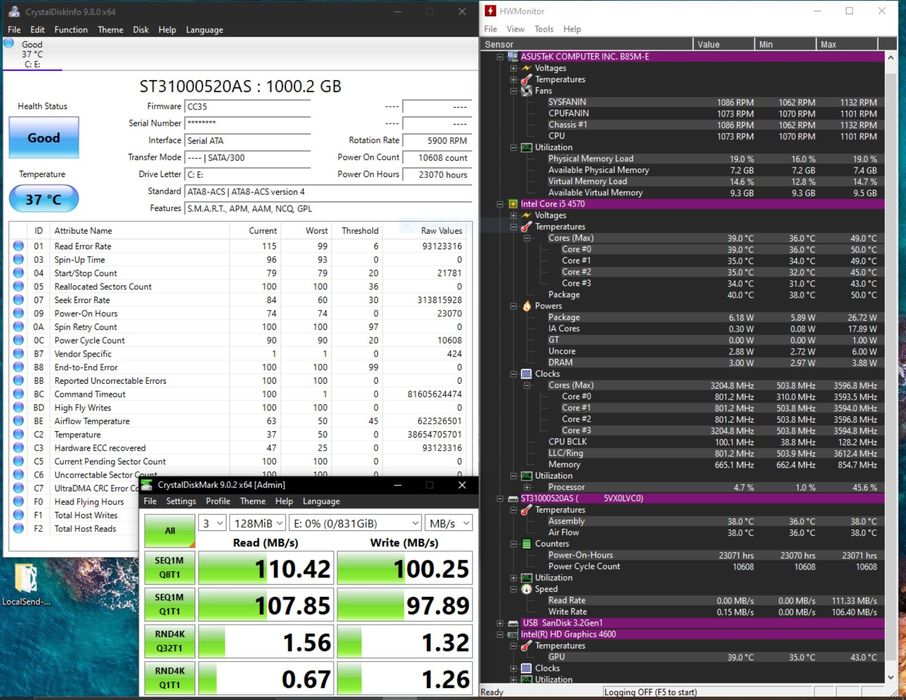Screen dimensions: 906x700
Task: Run the SEQ1M Q1T1 test
Action: coord(169,604)
